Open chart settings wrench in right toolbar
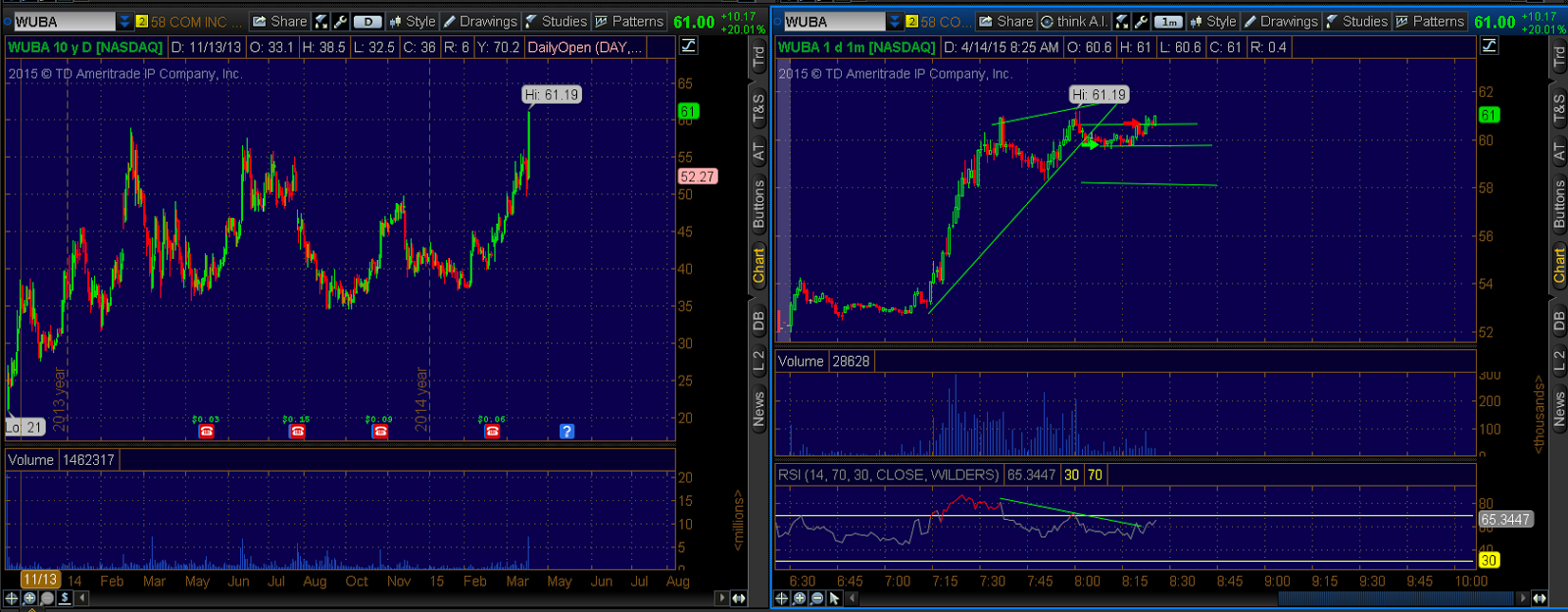 (x=1141, y=22)
